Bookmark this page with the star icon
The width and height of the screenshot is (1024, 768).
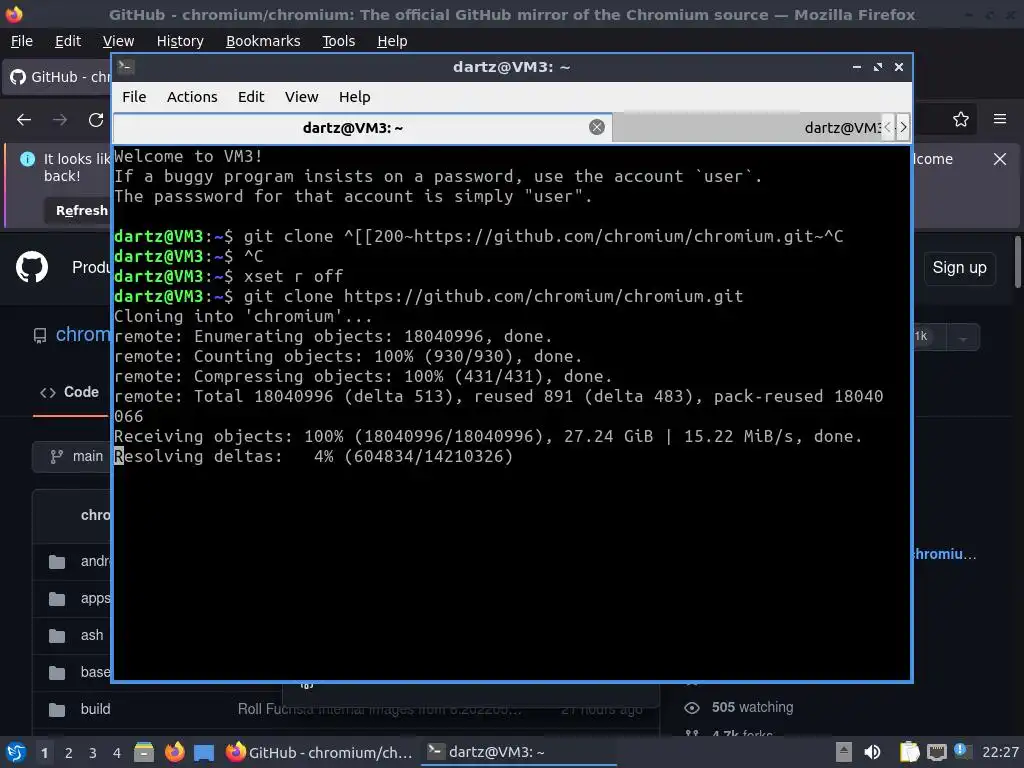pyautogui.click(x=961, y=120)
